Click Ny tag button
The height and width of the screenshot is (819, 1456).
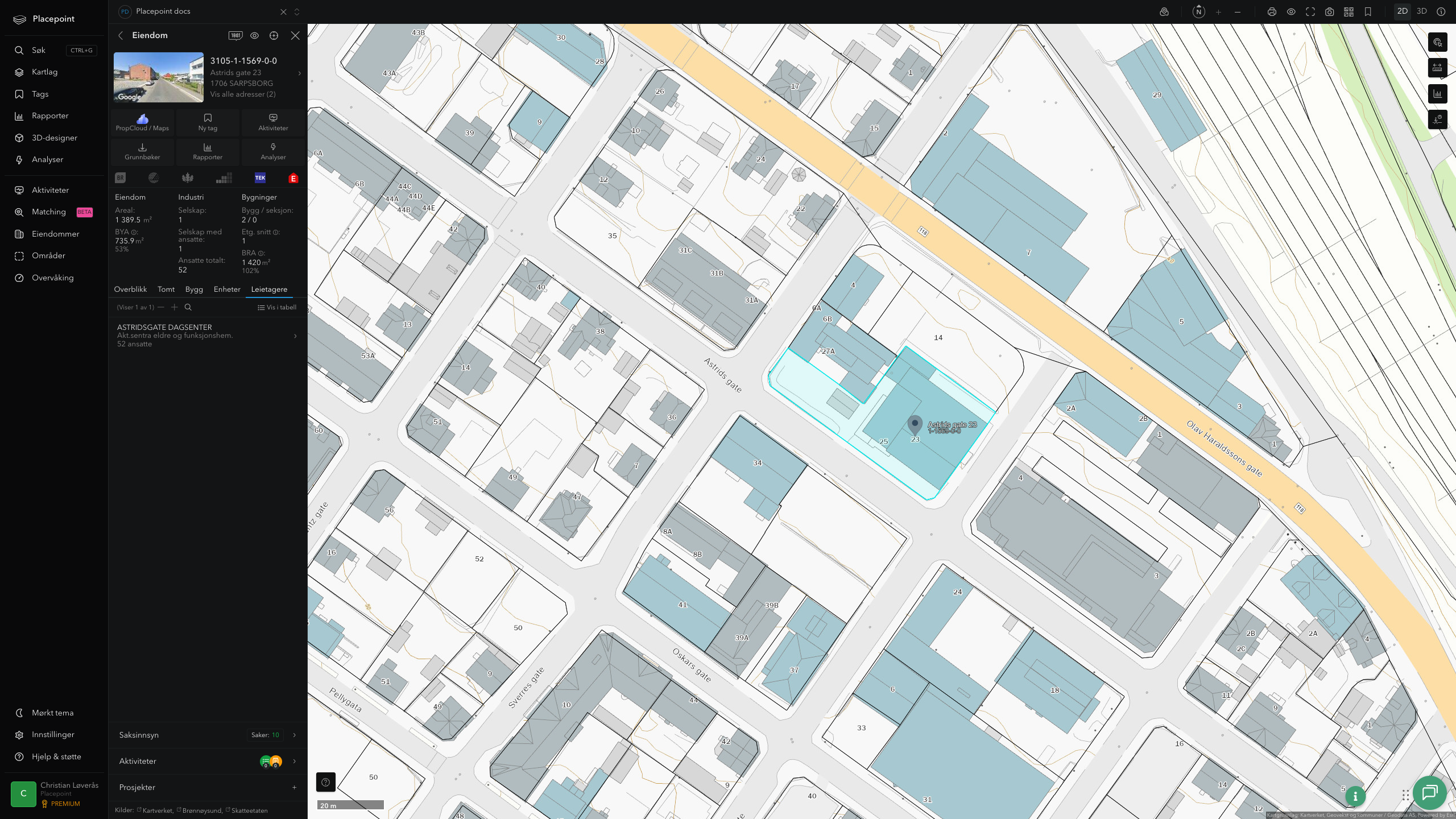[x=208, y=122]
